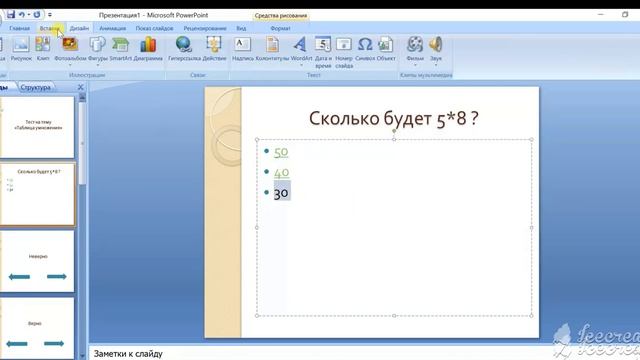Click the Действие action icon
640x360 pixels.
click(x=214, y=44)
